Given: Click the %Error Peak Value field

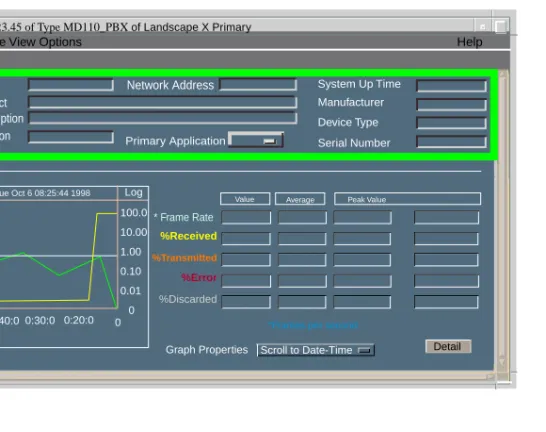Looking at the screenshot, I should (362, 281).
